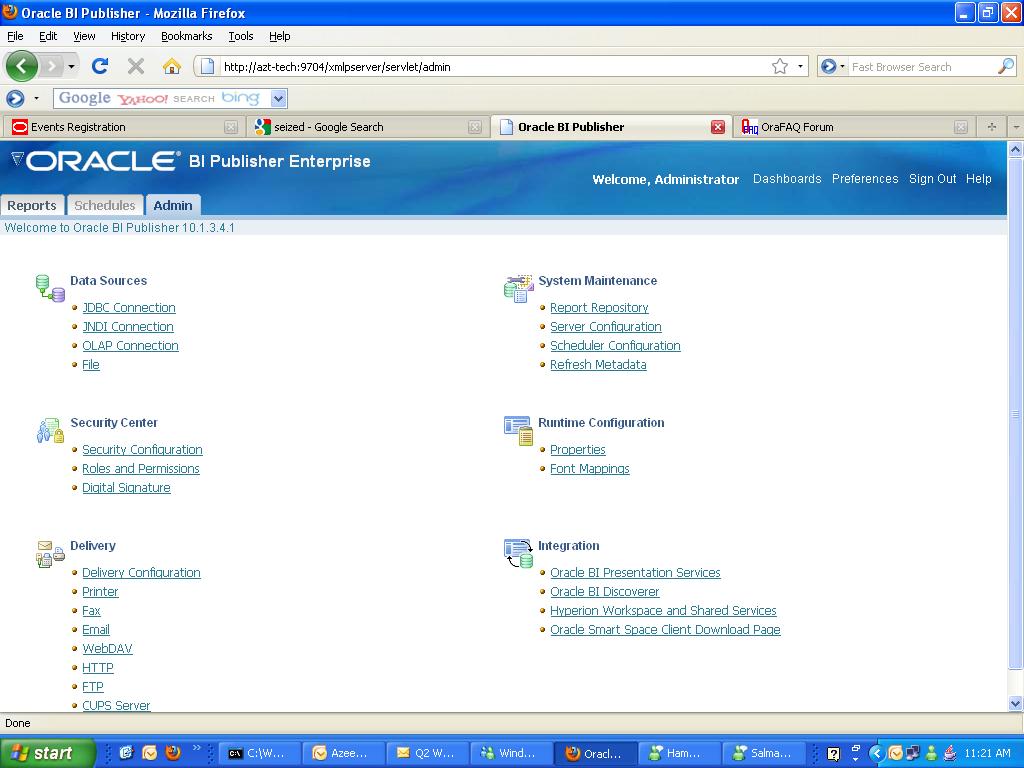Open Google Yahoo Bing toolbar dropdown
This screenshot has height=768, width=1024.
pos(279,98)
